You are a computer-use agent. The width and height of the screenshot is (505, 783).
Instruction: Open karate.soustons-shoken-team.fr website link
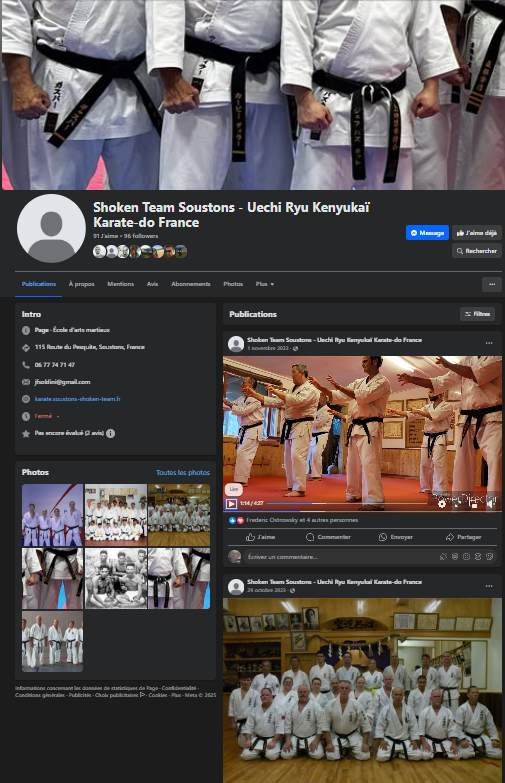click(x=77, y=398)
